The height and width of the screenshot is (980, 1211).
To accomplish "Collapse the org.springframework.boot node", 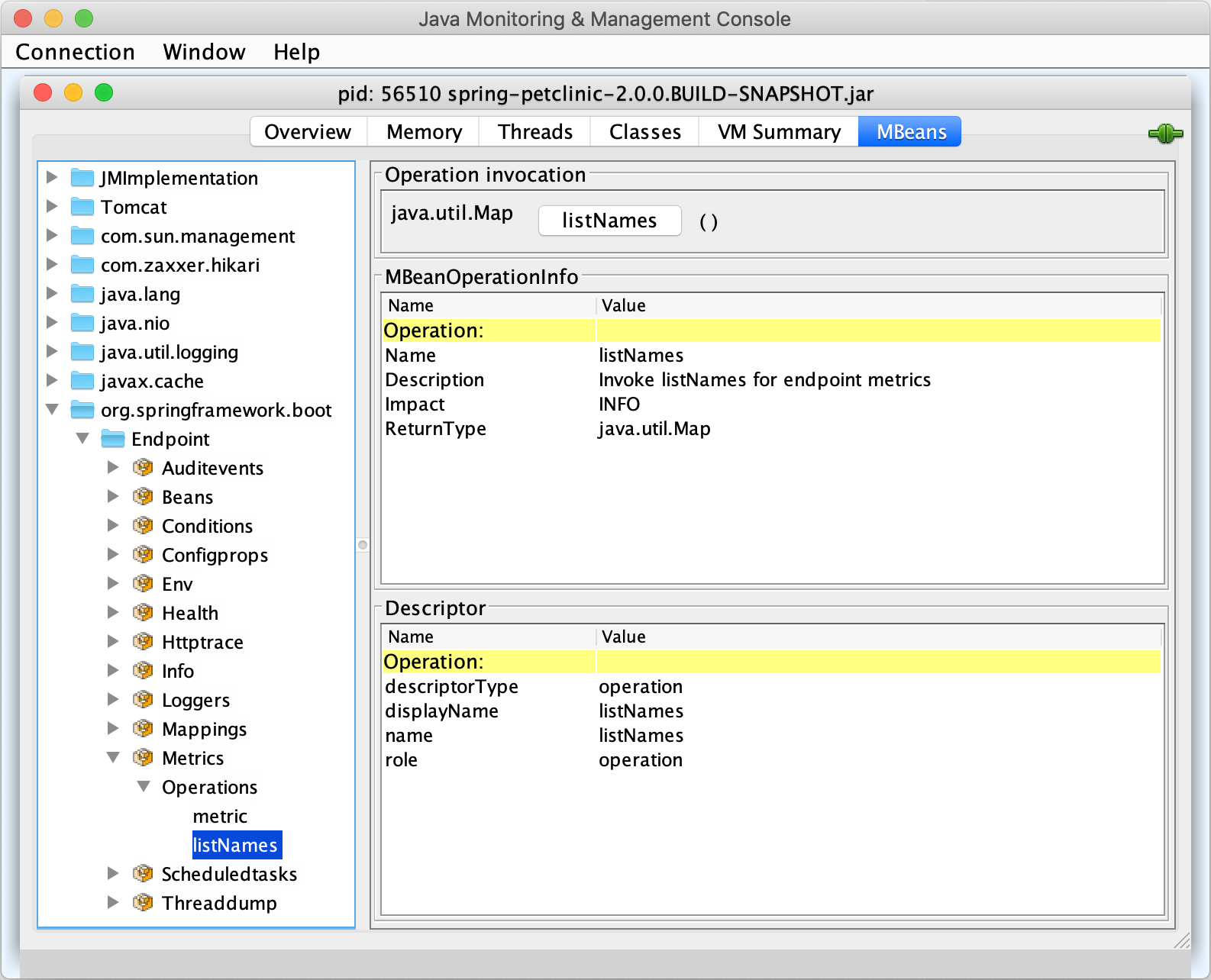I will point(52,410).
